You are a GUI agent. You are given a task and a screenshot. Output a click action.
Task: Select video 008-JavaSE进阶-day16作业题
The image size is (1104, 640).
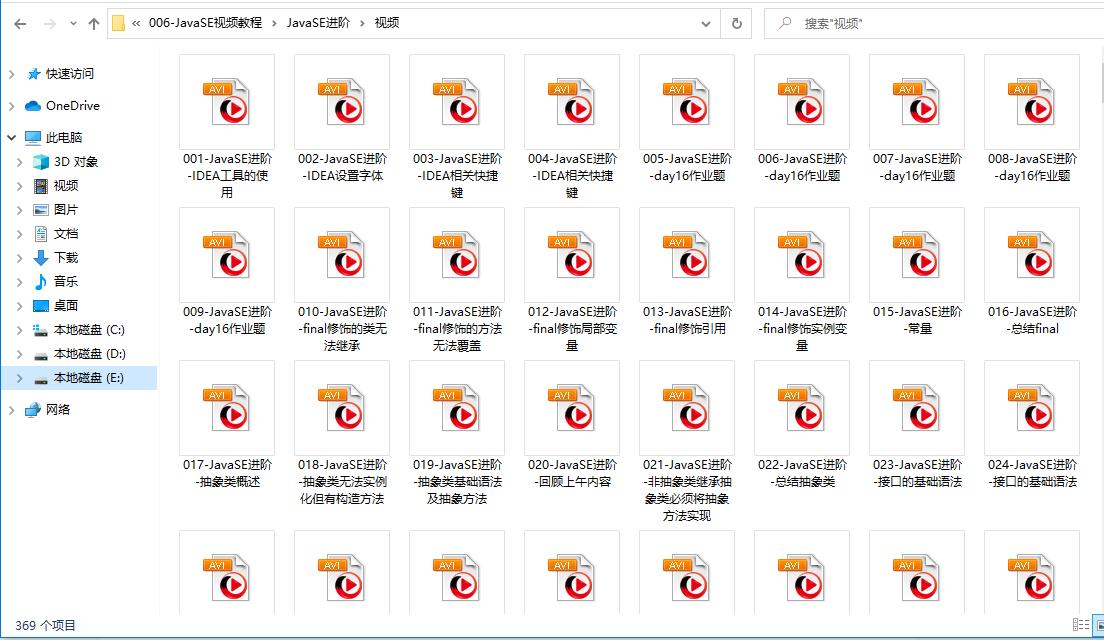pos(1032,120)
